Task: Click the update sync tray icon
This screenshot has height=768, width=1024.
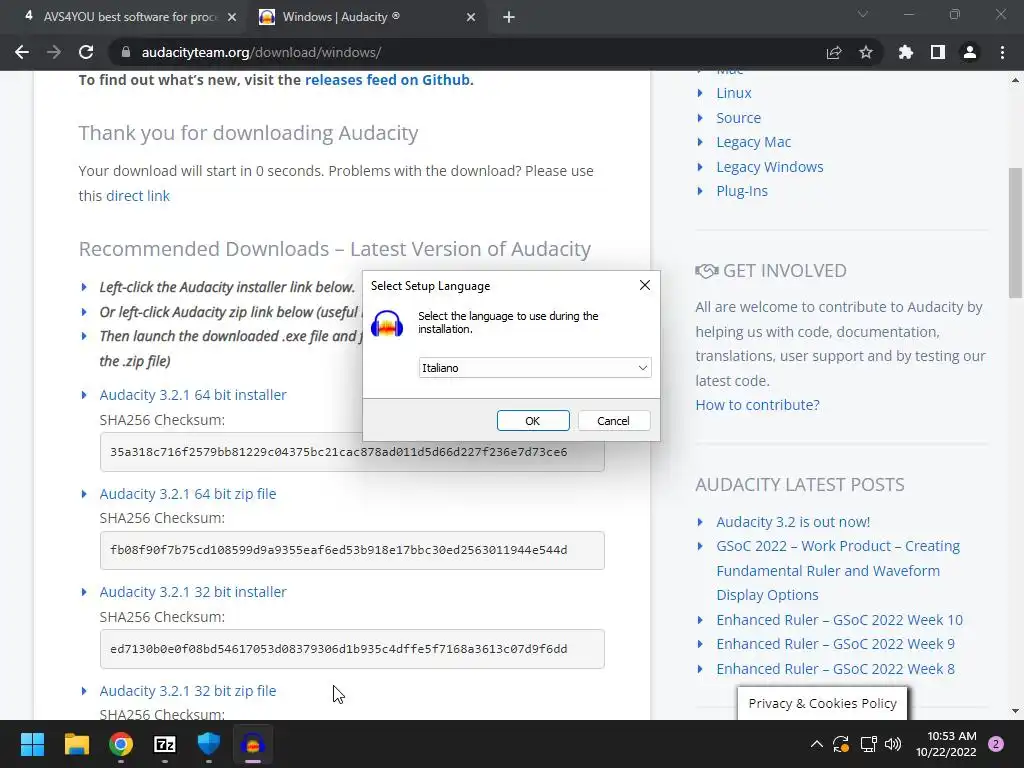Action: pyautogui.click(x=841, y=744)
